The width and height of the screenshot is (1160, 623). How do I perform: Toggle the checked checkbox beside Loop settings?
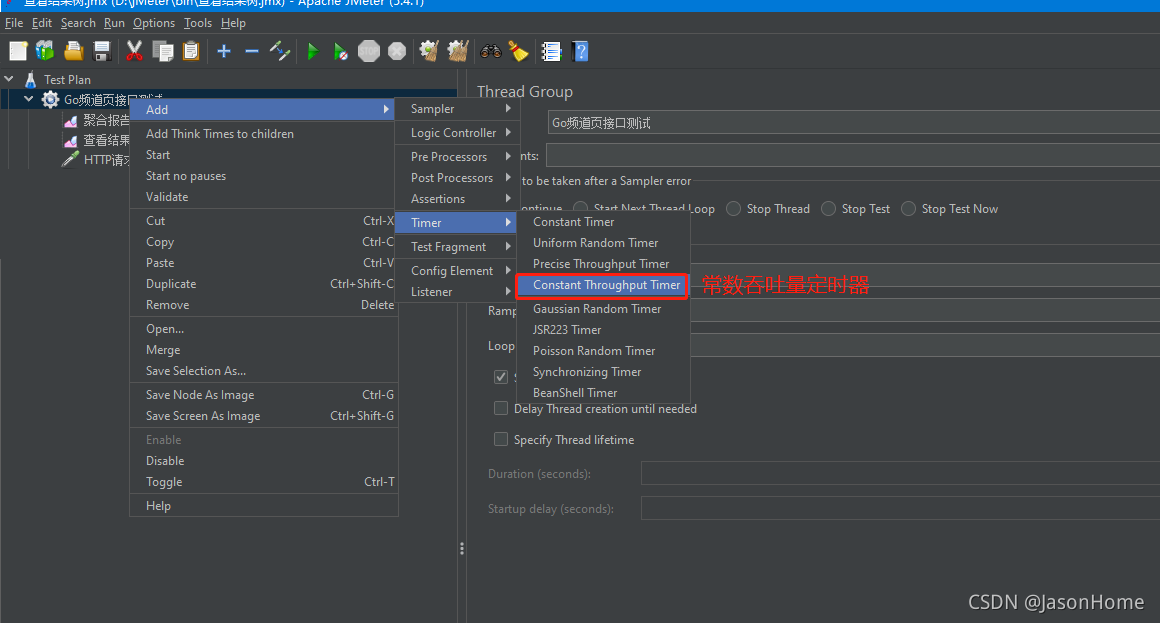tap(501, 377)
